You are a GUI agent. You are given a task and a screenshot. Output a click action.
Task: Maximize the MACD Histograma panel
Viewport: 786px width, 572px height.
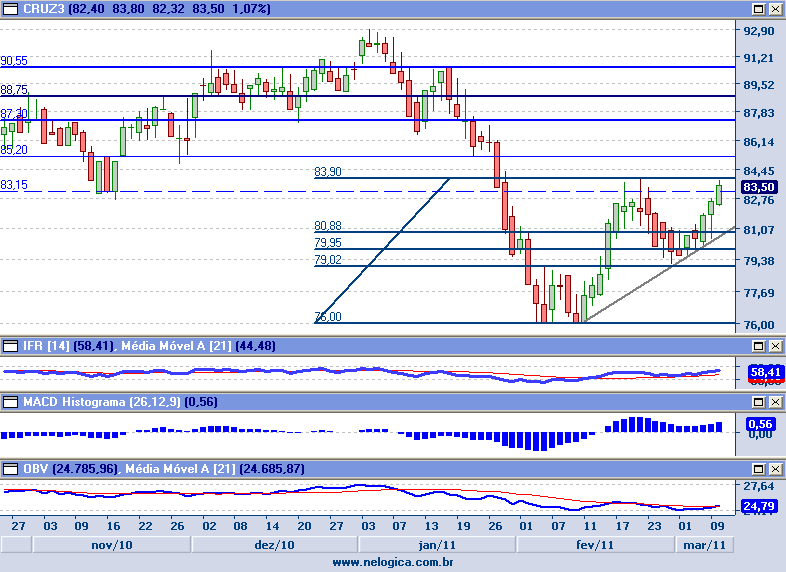pos(761,402)
